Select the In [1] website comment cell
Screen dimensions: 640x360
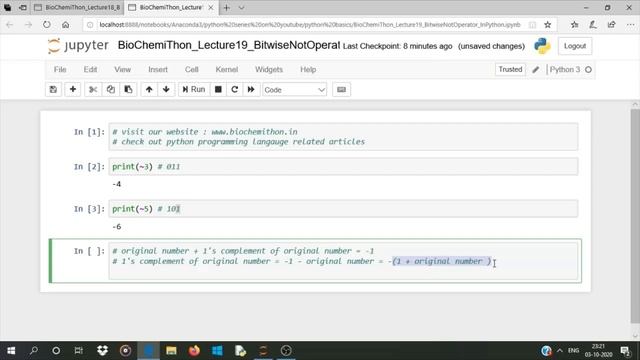pyautogui.click(x=343, y=137)
